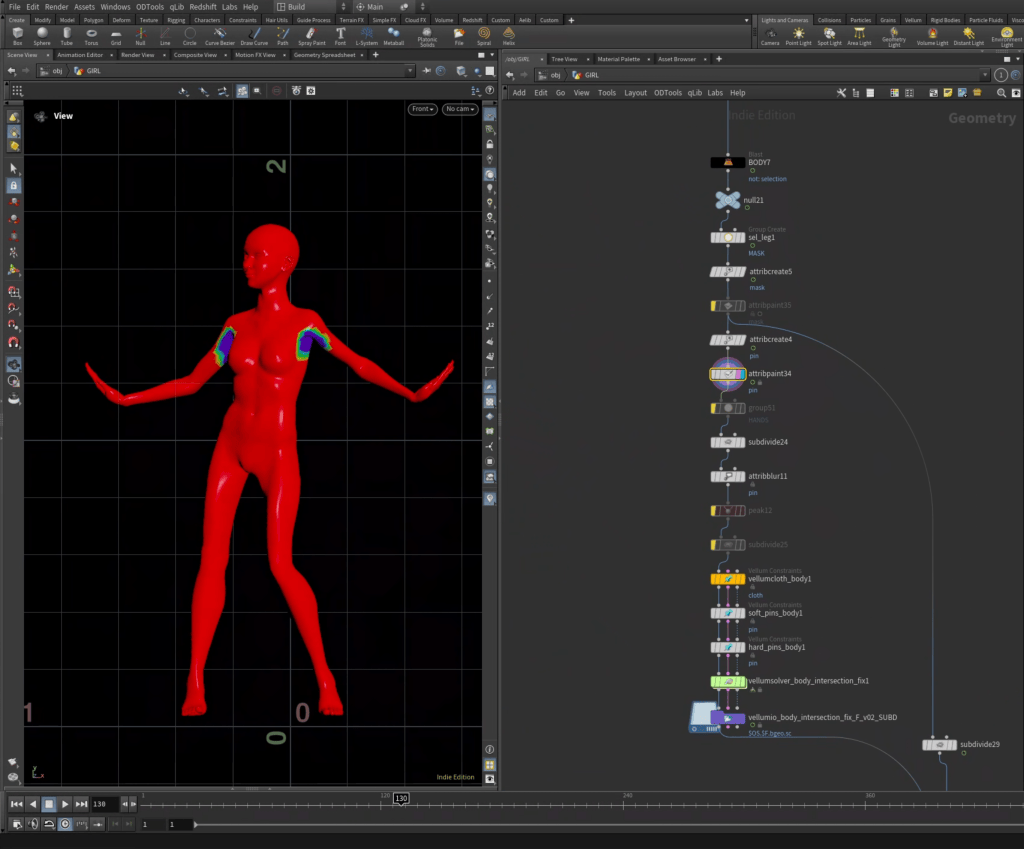This screenshot has width=1024, height=849.
Task: Jump to the first frame
Action: [16, 804]
